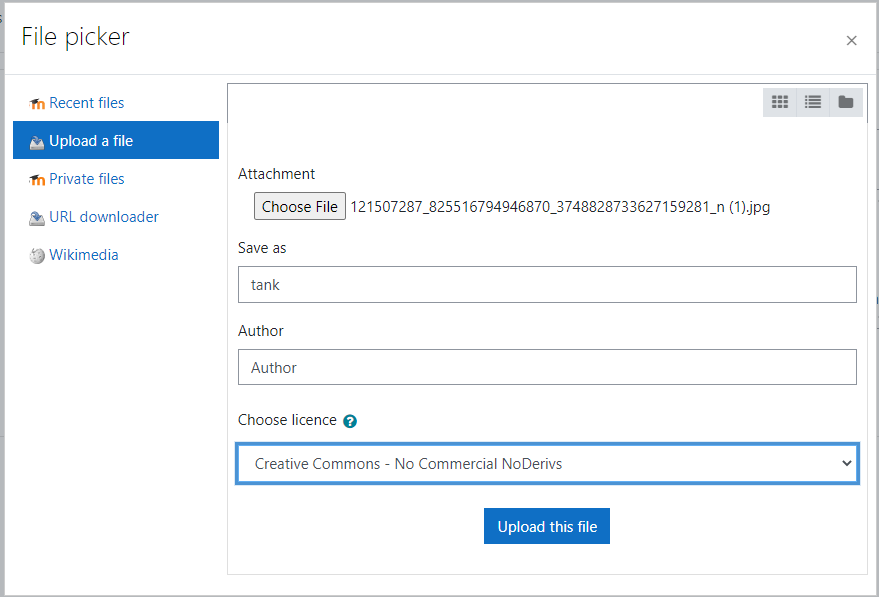Click the Wikimedia globe icon

[37, 256]
